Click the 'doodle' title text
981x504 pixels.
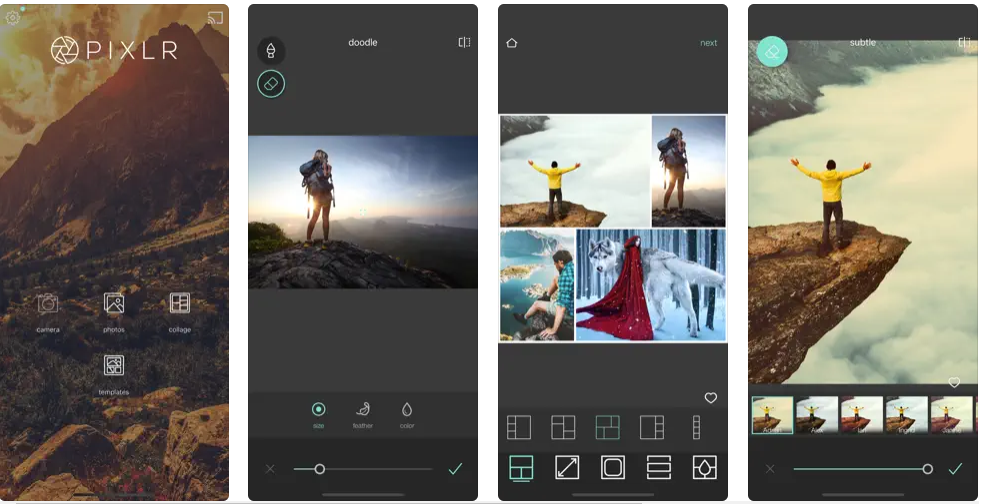click(x=363, y=43)
